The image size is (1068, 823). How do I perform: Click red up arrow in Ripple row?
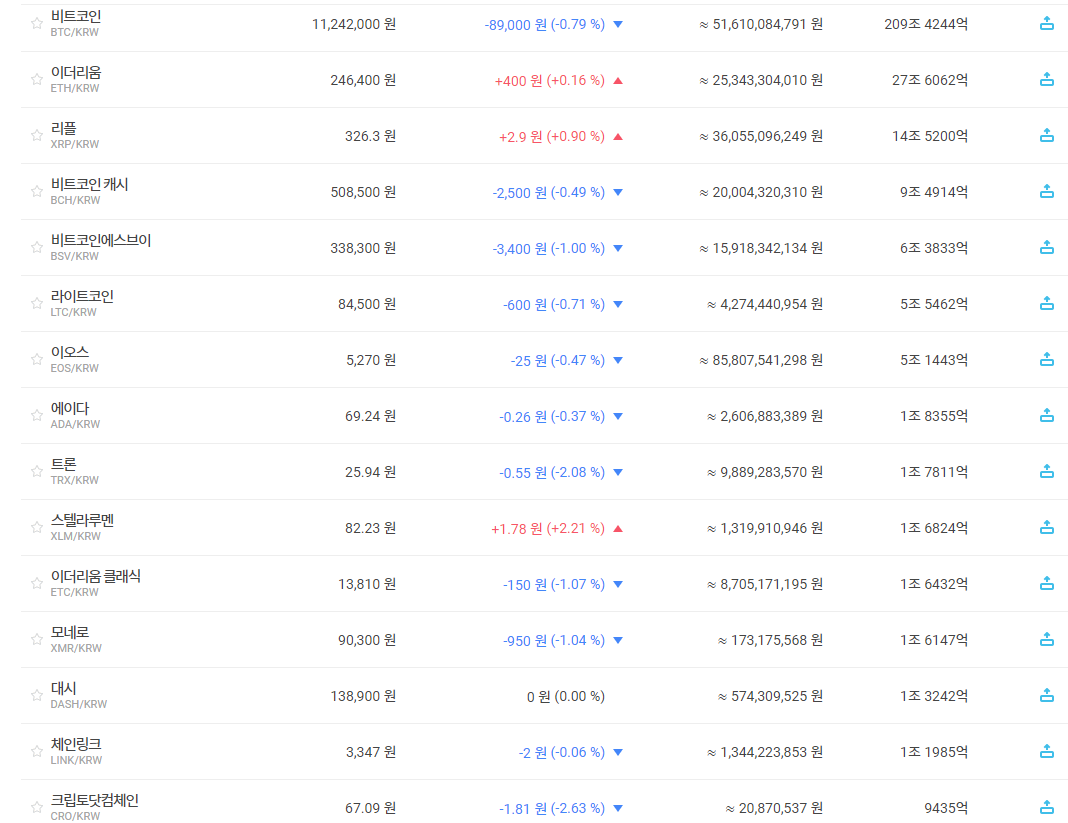(x=618, y=136)
